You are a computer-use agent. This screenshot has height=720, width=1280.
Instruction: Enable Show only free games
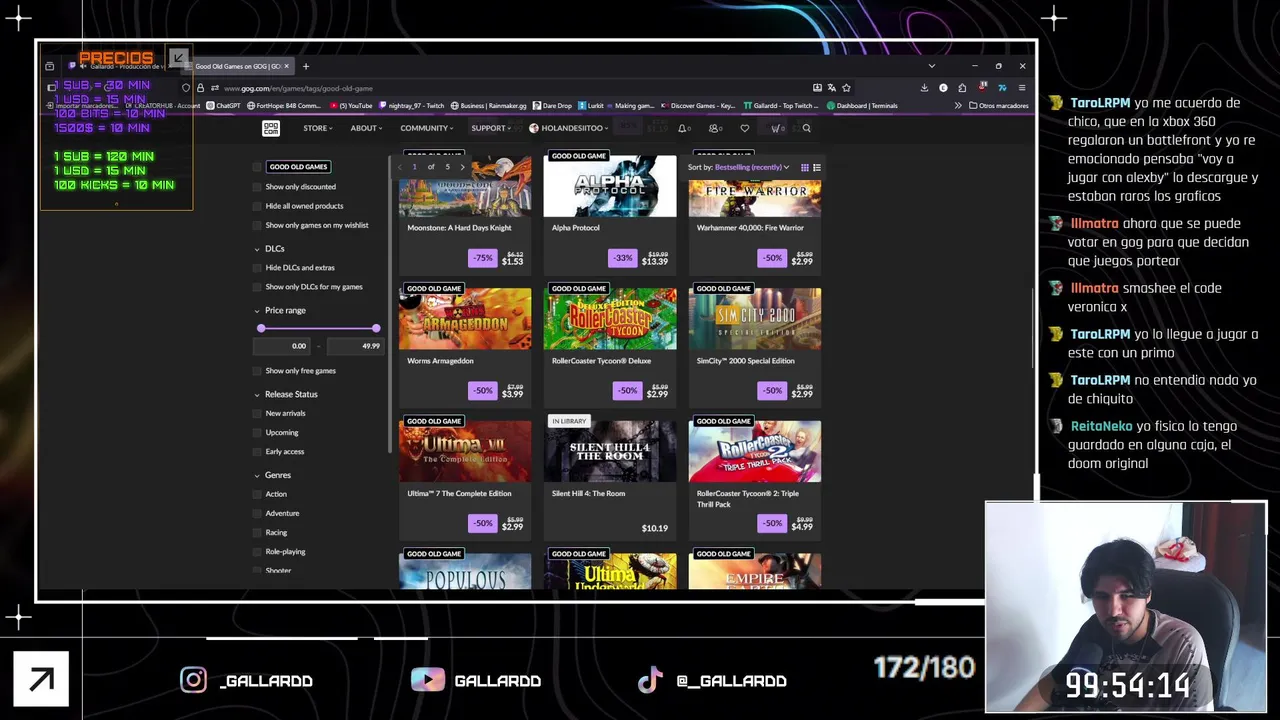257,371
